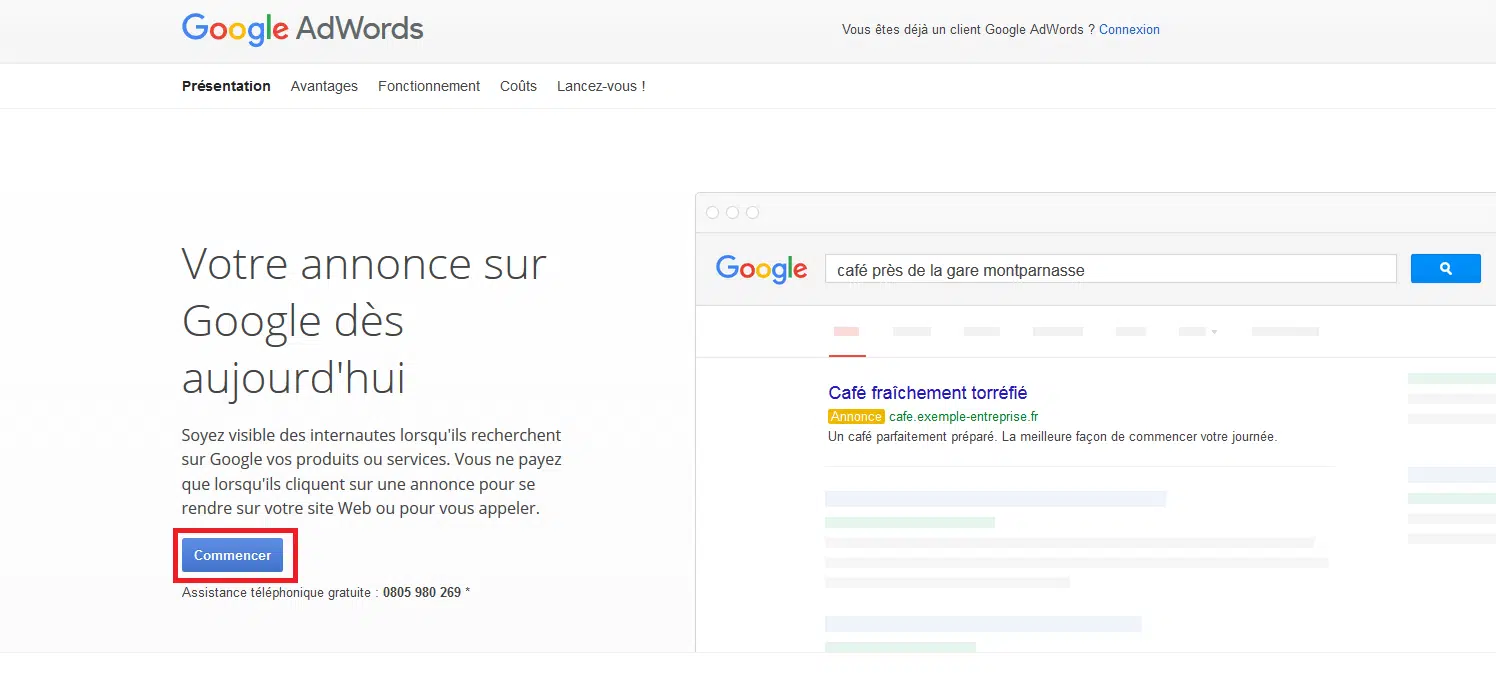Click the middle circle in the mock browser window
1496x673 pixels.
732,212
